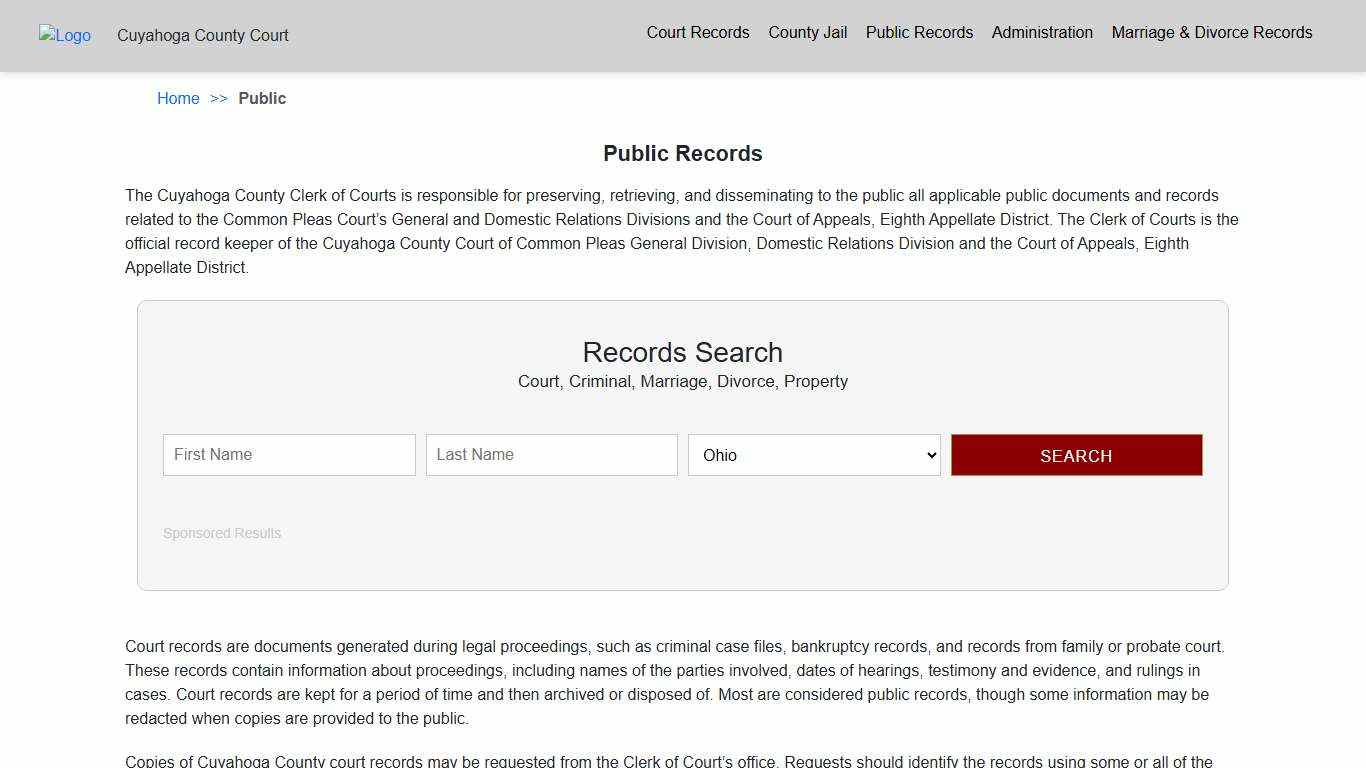Navigate to Marriage & Divorce Records
This screenshot has height=768, width=1366.
[1211, 32]
